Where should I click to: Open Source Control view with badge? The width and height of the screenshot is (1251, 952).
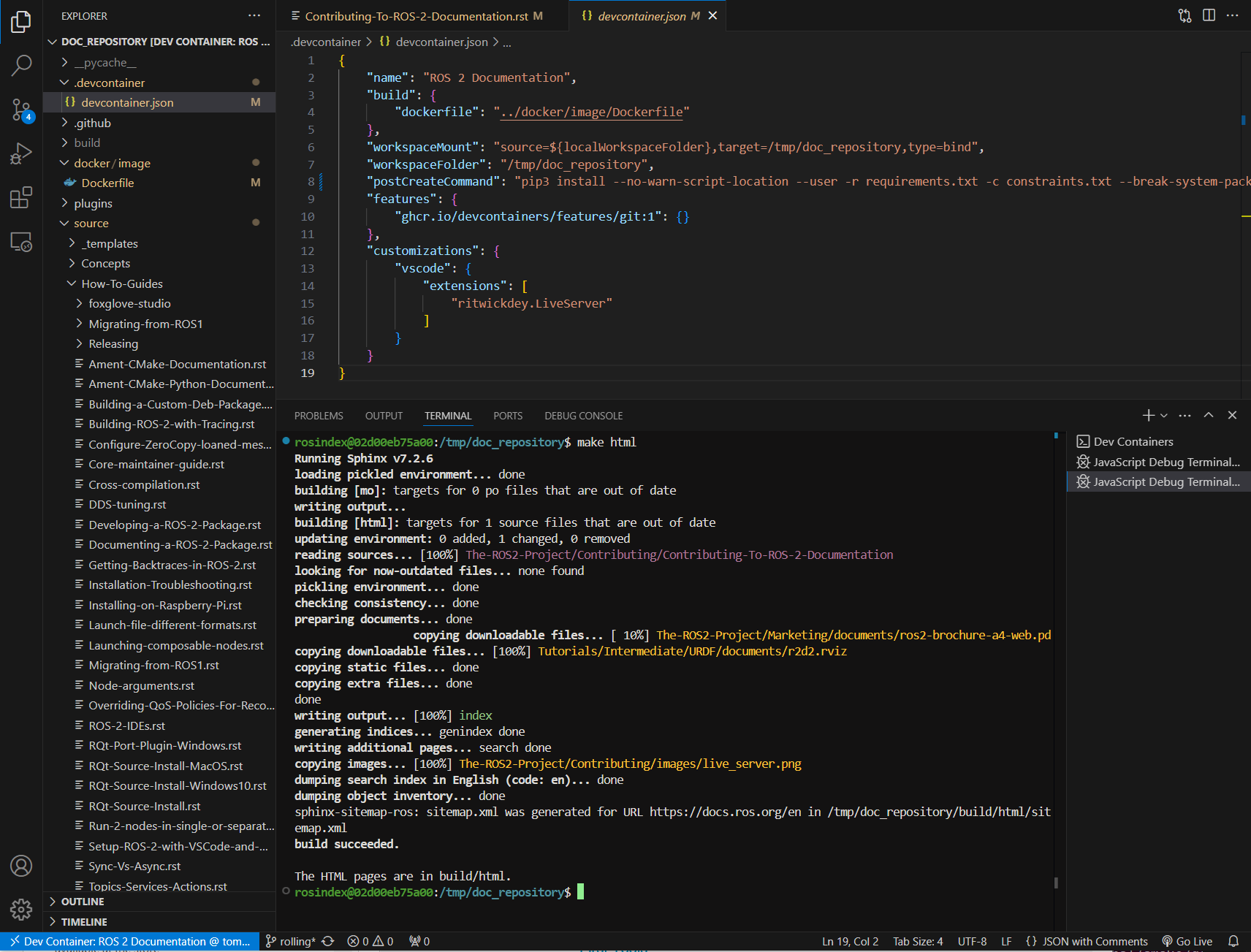click(21, 110)
